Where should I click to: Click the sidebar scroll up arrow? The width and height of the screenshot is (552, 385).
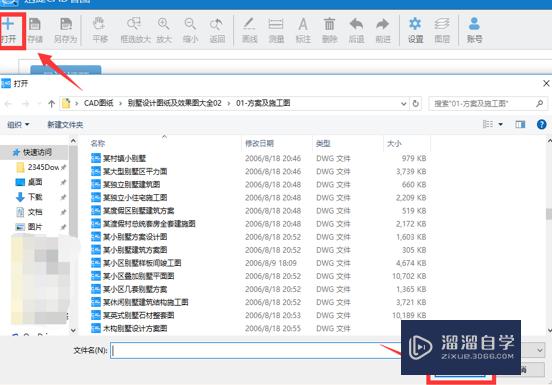pyautogui.click(x=73, y=141)
